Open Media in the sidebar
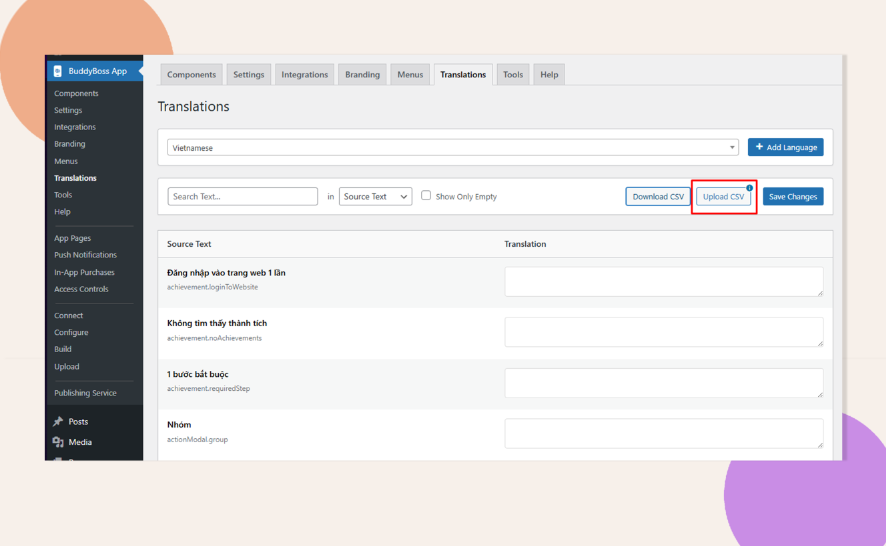Screen dimensions: 886x546 (80, 442)
